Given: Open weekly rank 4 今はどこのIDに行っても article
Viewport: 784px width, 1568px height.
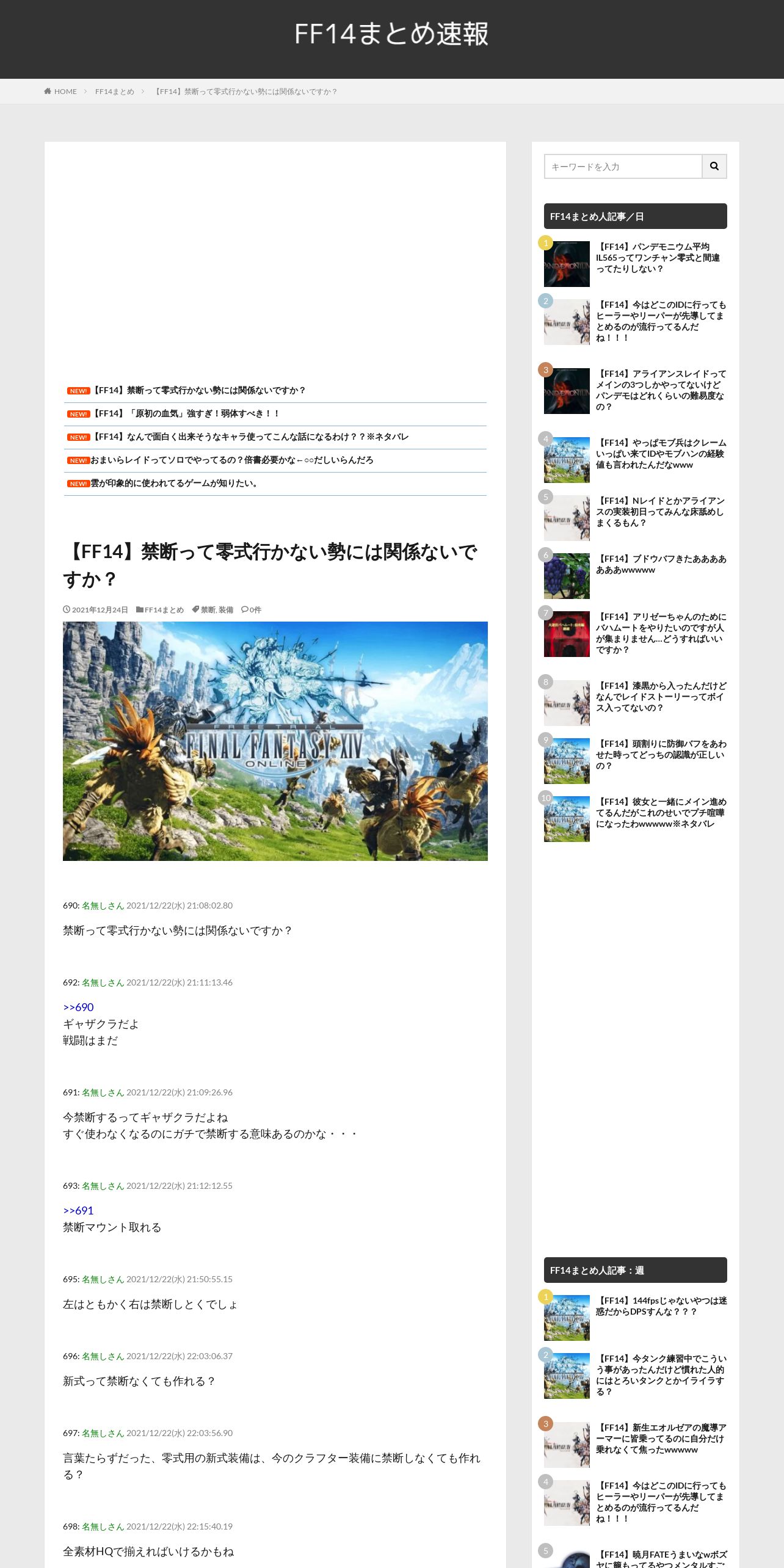Looking at the screenshot, I should tap(661, 1502).
